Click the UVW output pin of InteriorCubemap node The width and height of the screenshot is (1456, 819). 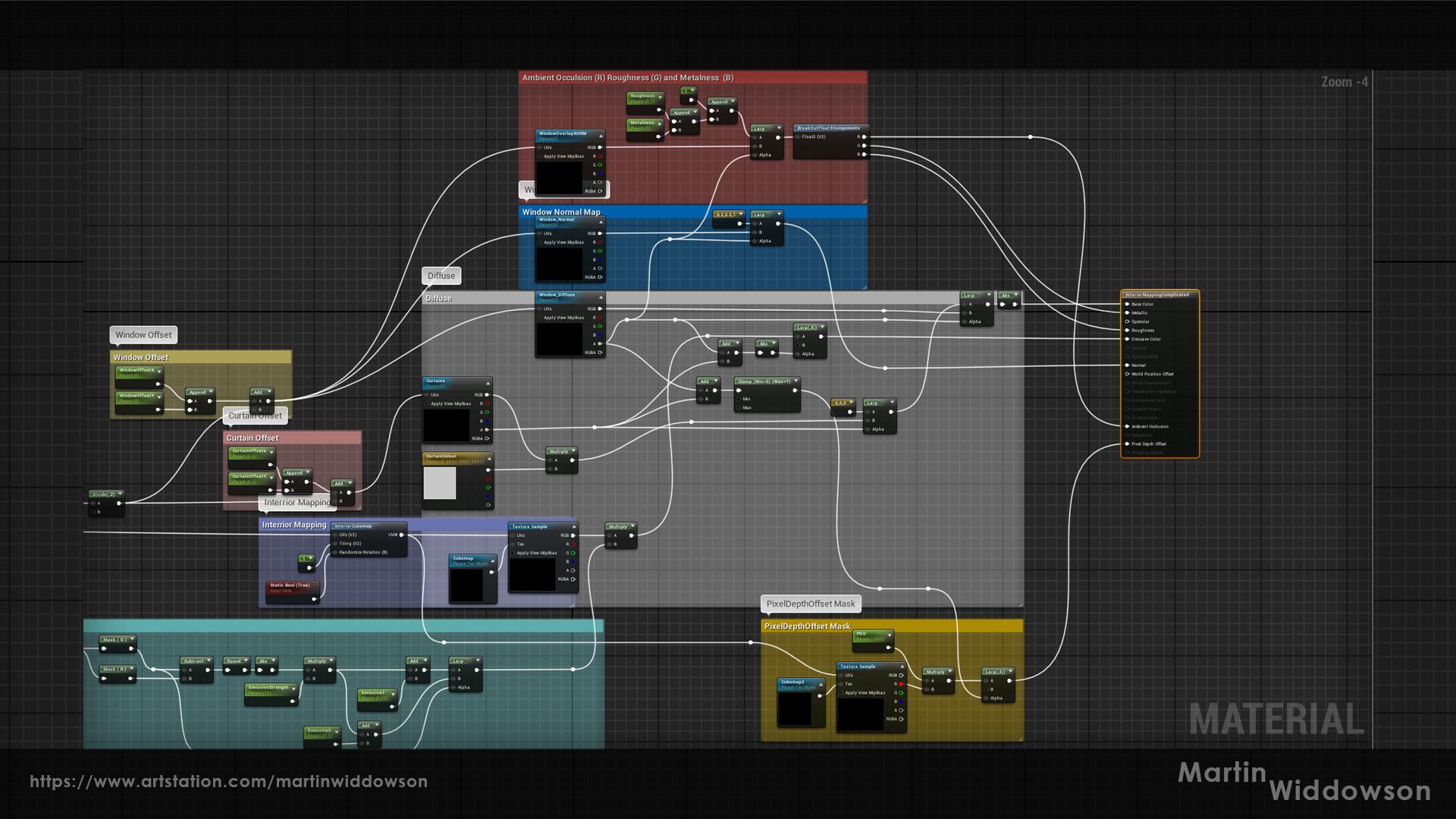pyautogui.click(x=401, y=535)
